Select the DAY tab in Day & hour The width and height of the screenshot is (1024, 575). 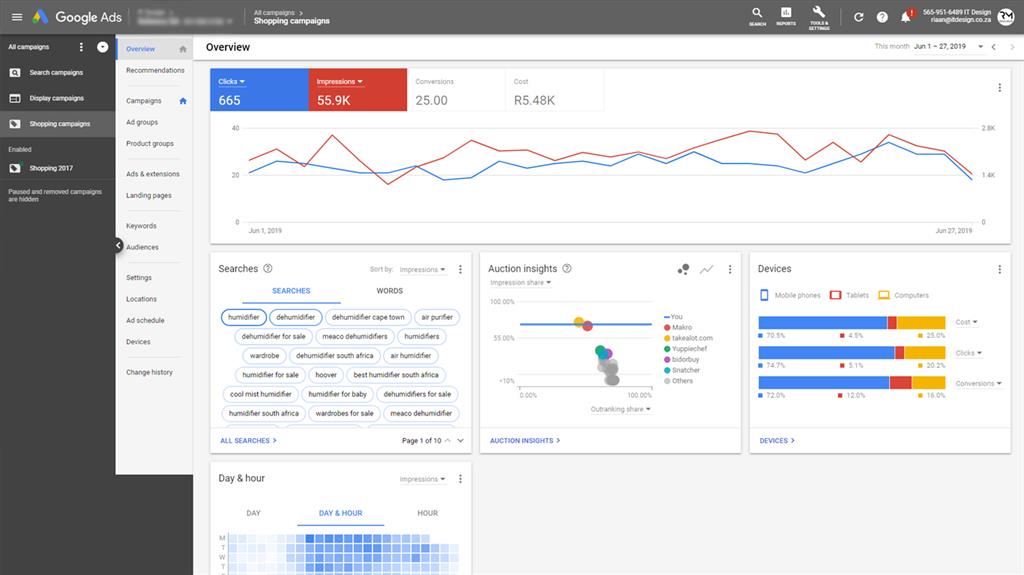[x=253, y=513]
